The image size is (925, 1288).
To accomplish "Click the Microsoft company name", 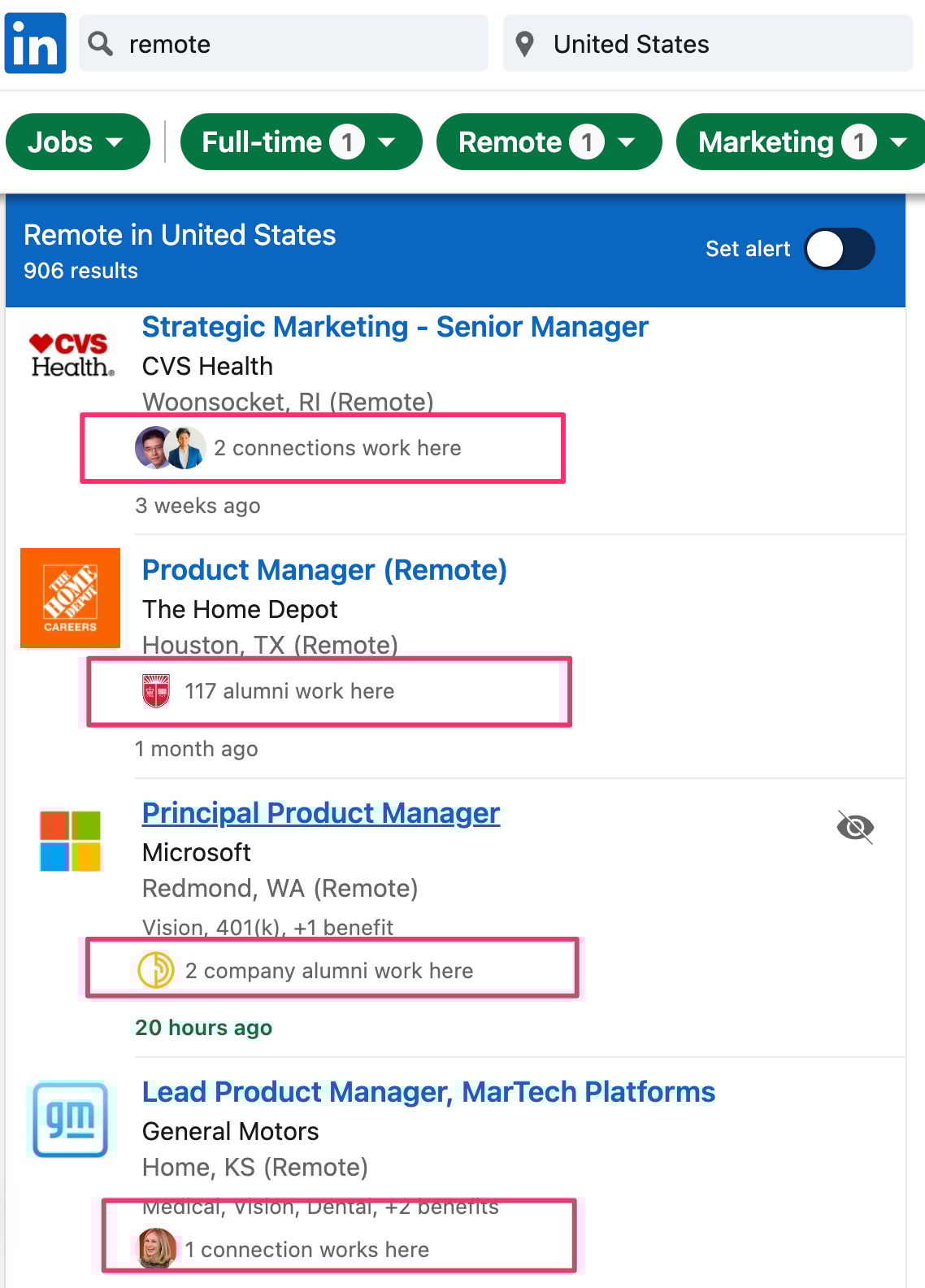I will click(197, 853).
